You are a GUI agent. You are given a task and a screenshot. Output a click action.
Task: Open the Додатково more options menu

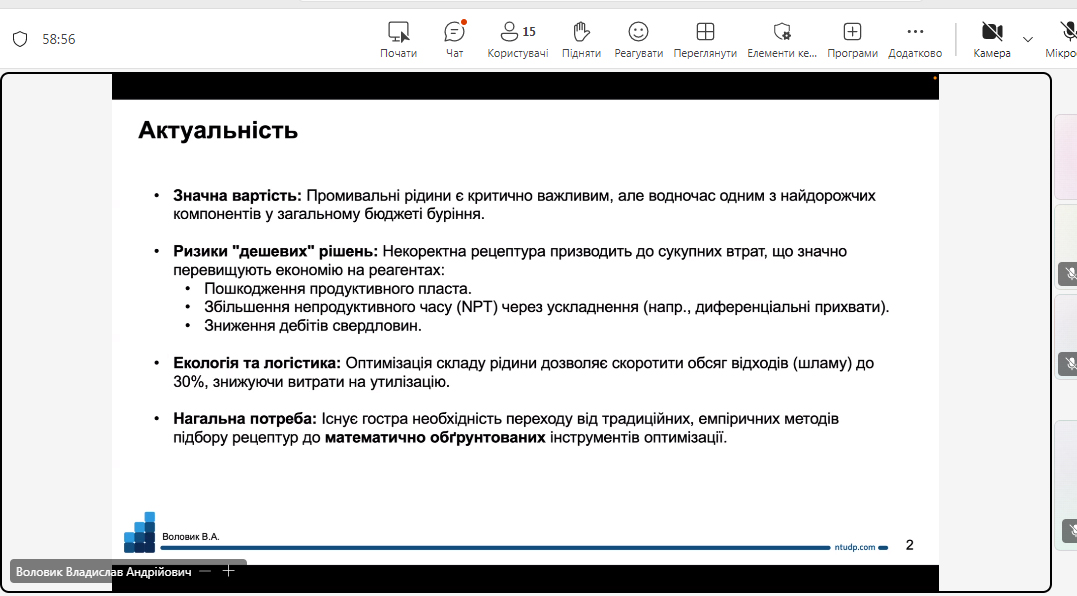[915, 39]
